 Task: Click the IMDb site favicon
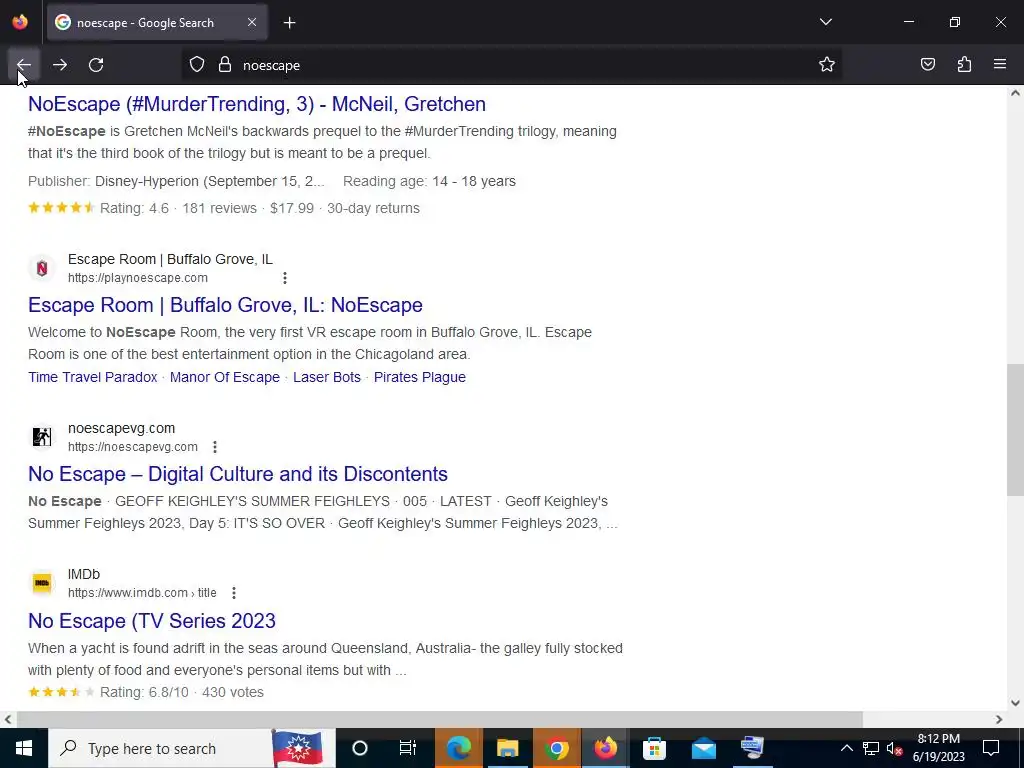pyautogui.click(x=42, y=583)
